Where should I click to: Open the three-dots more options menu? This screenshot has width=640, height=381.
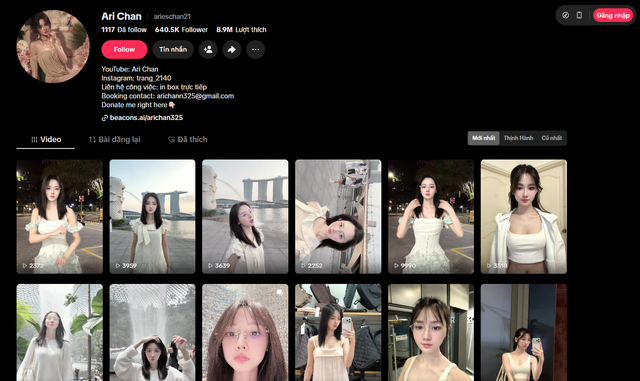pos(256,49)
